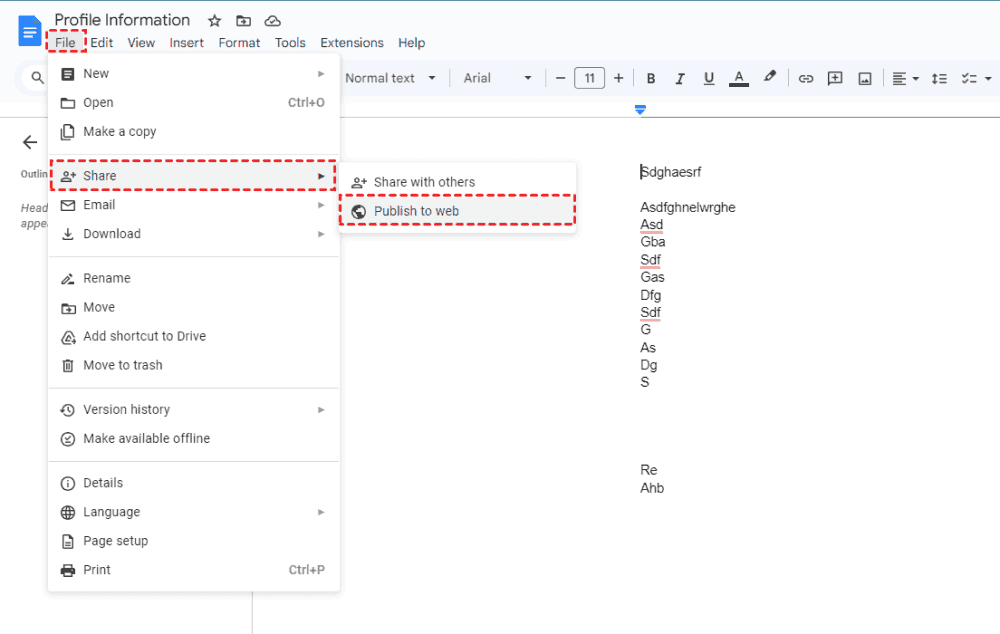Click the cloud document status icon
Screen dimensions: 1000x634
point(272,21)
